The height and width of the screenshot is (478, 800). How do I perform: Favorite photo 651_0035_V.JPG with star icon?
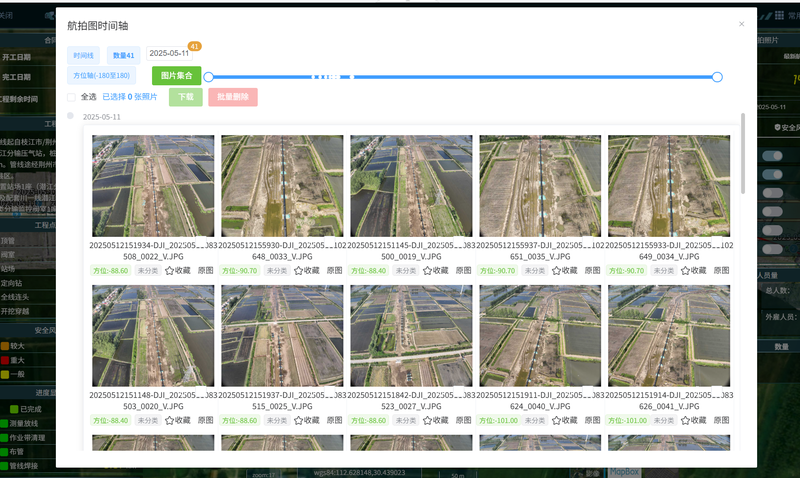pos(557,271)
